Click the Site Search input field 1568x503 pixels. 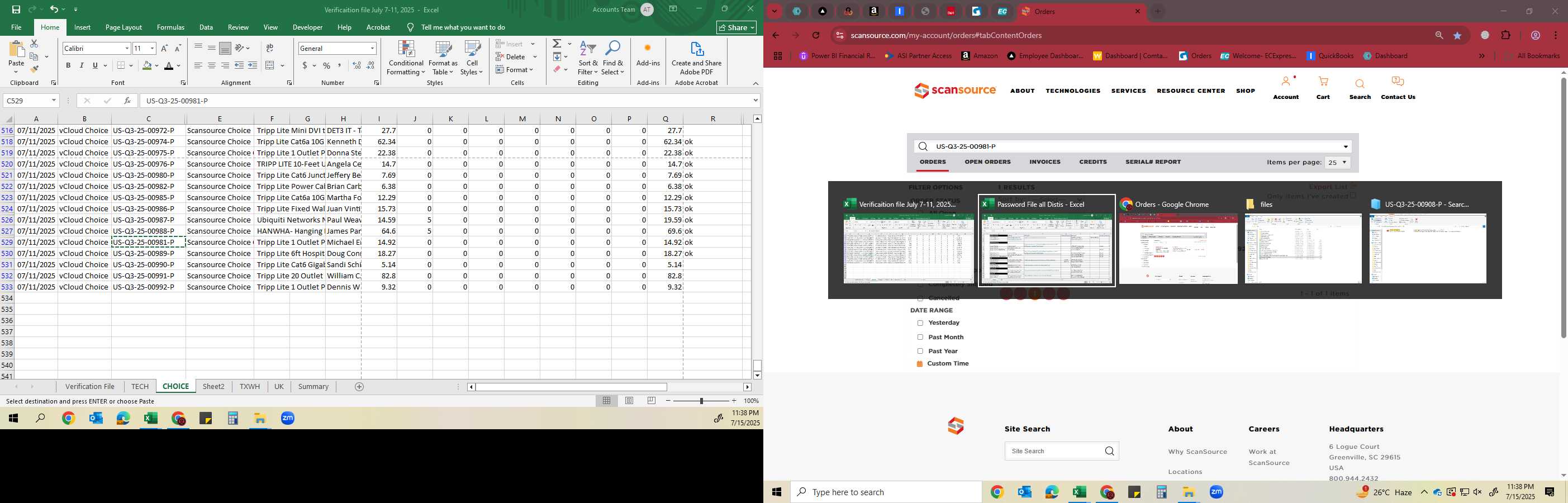pyautogui.click(x=1054, y=451)
